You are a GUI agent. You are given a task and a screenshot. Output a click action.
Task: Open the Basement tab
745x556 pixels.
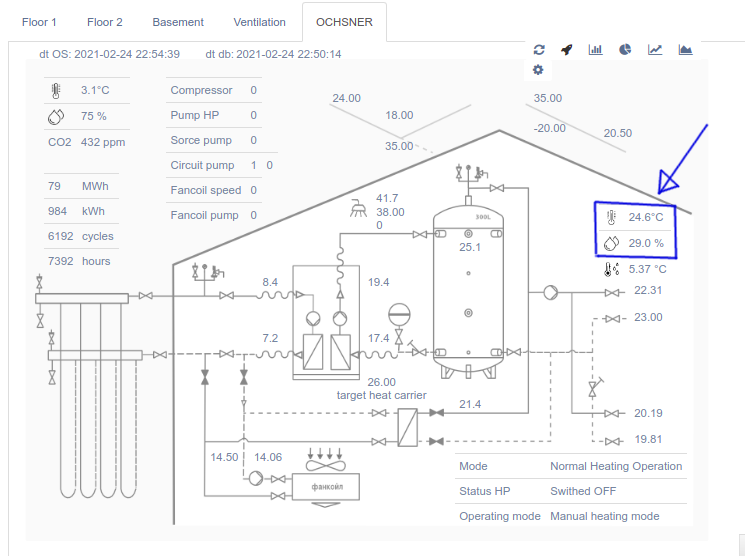(x=178, y=22)
